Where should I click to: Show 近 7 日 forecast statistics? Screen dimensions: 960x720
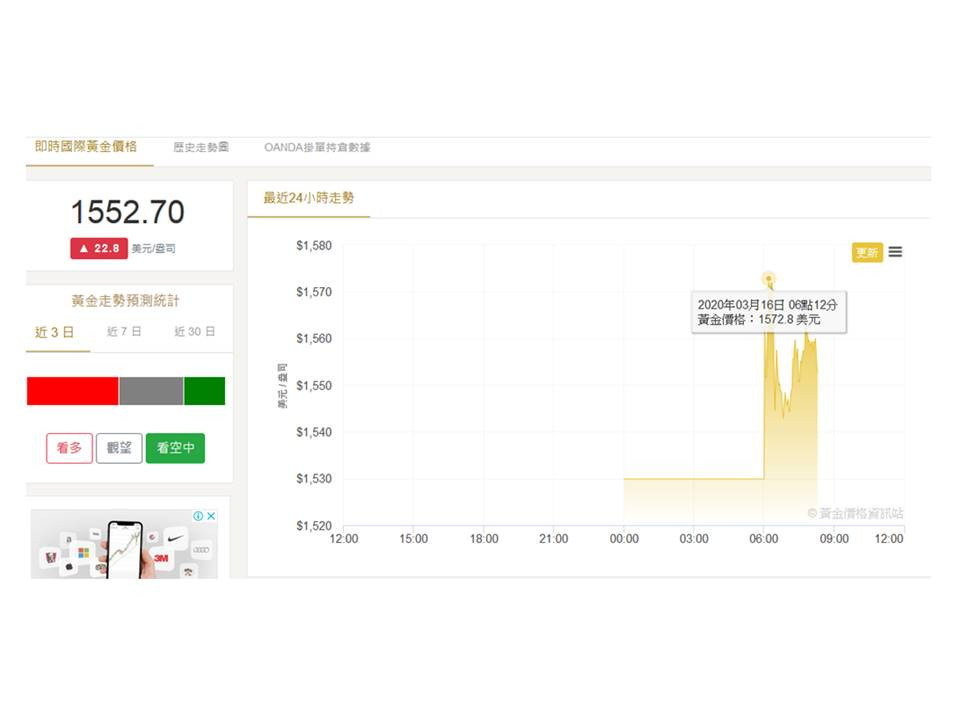[124, 332]
